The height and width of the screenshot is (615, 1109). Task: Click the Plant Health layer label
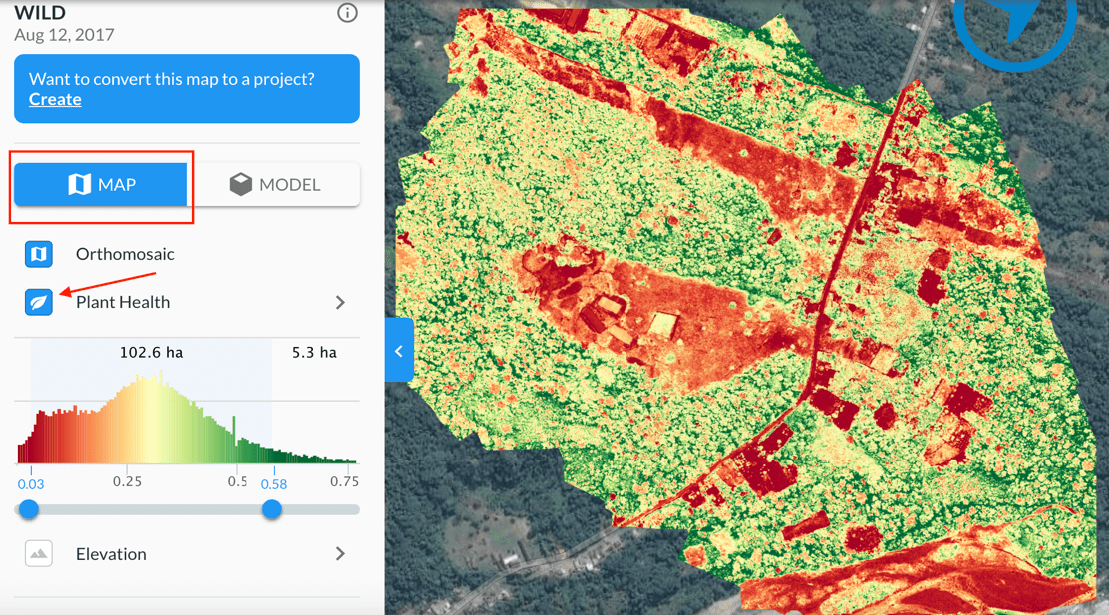tap(123, 303)
